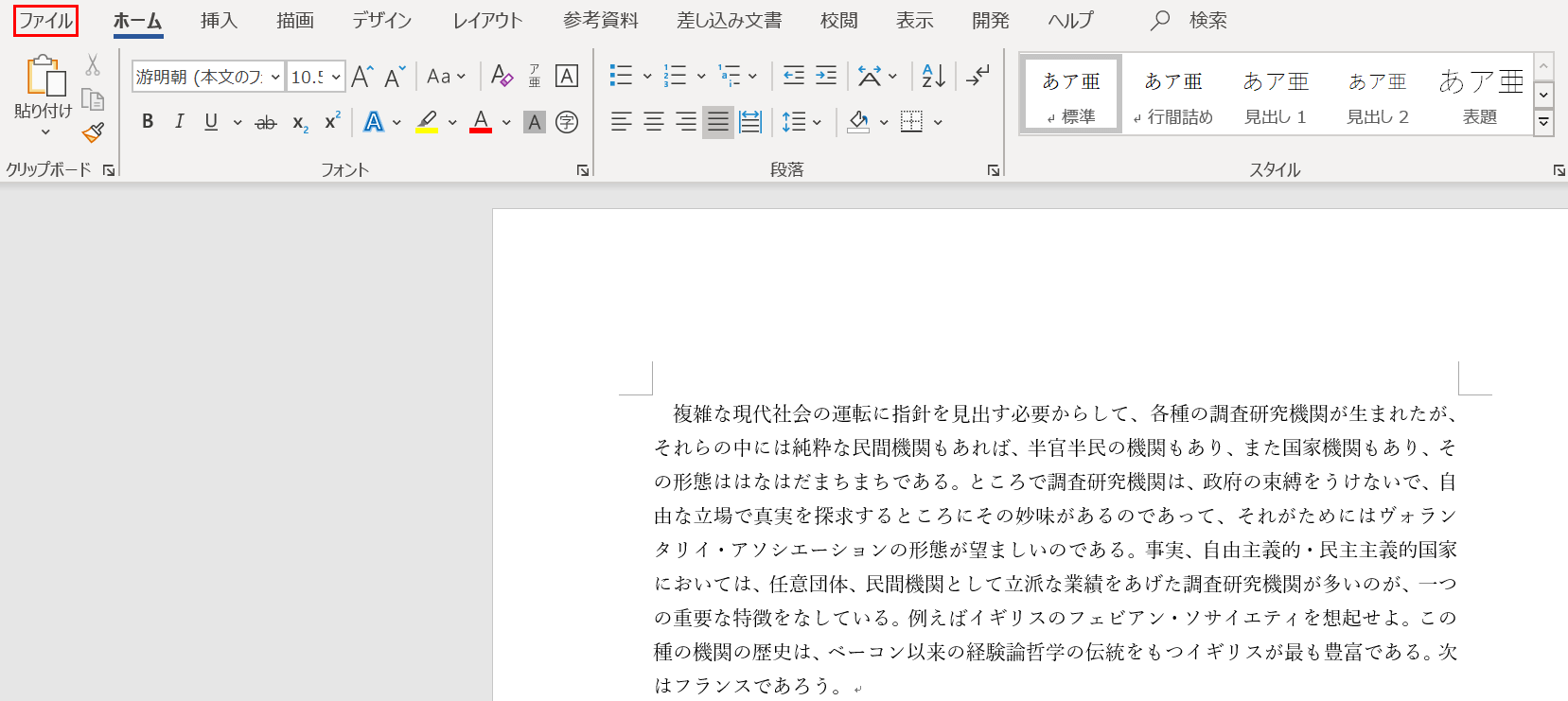Sort text with the A-Z sort icon
This screenshot has width=1568, height=701.
[x=933, y=77]
